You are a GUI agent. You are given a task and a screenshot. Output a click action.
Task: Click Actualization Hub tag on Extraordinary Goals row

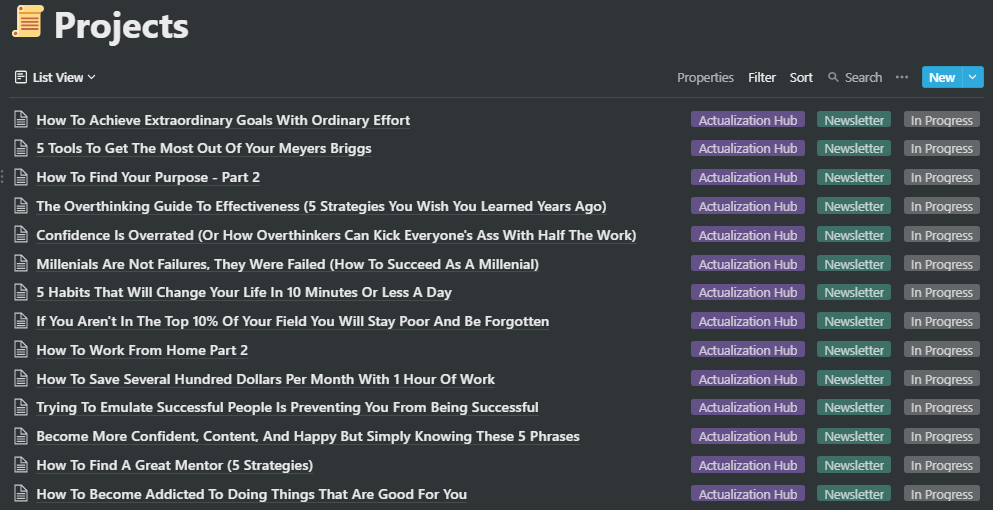click(x=748, y=120)
